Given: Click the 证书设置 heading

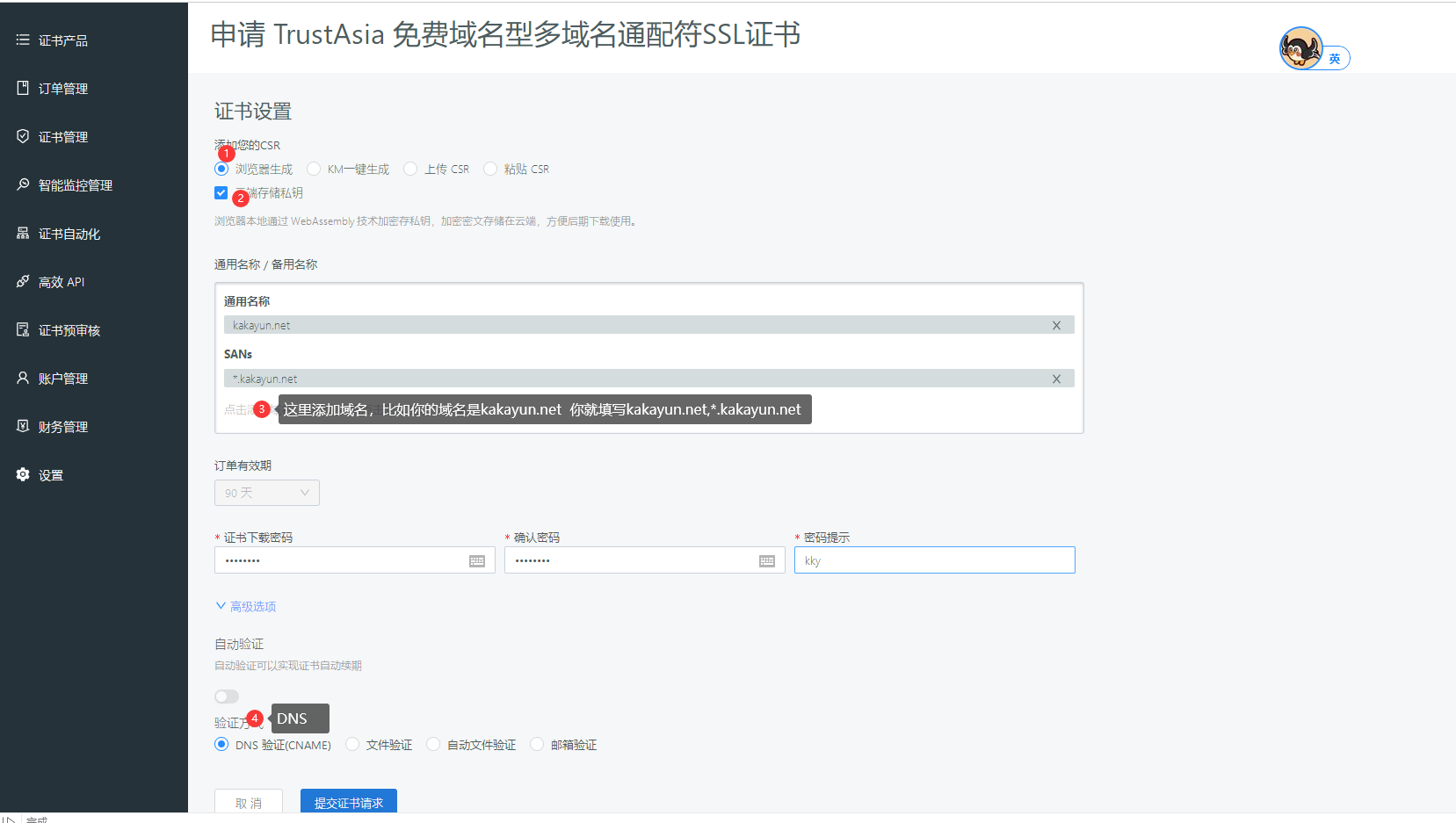Looking at the screenshot, I should point(253,112).
